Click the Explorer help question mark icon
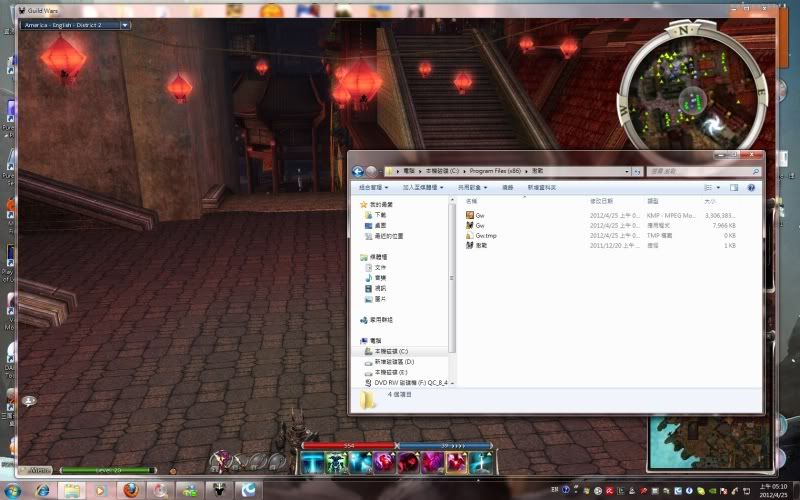Screen dimensions: 800x500 point(750,187)
